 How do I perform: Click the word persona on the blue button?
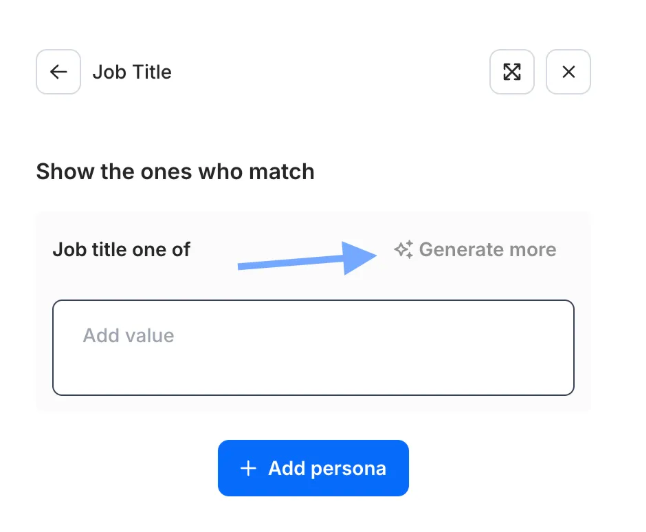348,469
